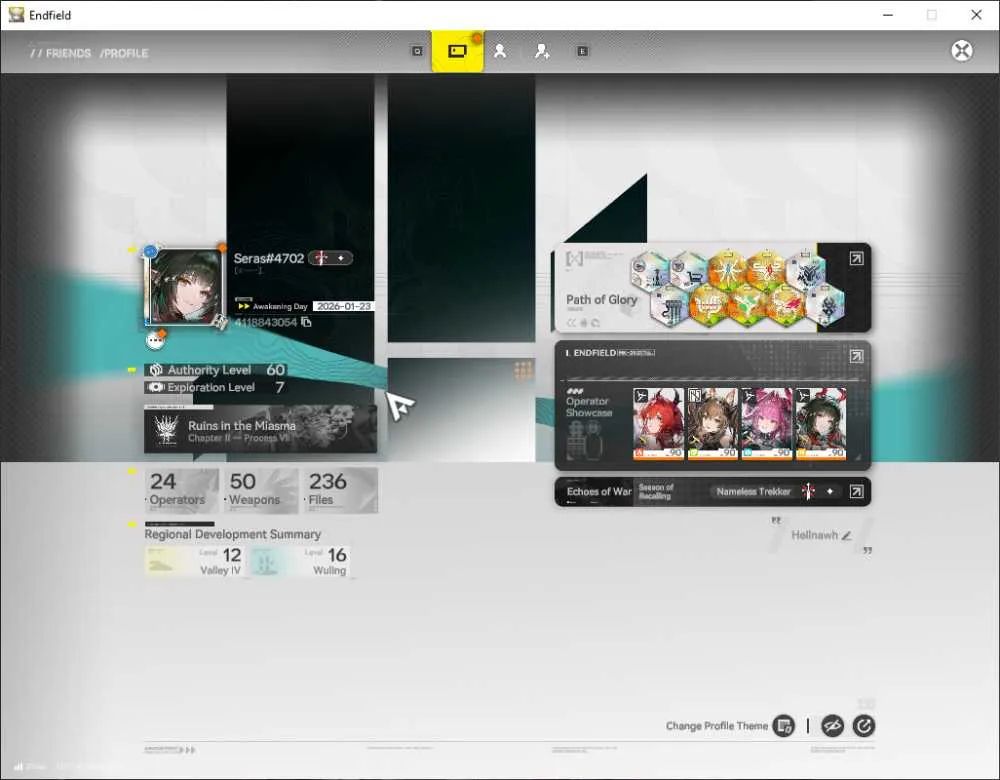Open the 50 Weapons stat card
This screenshot has height=780, width=1000.
(x=261, y=490)
